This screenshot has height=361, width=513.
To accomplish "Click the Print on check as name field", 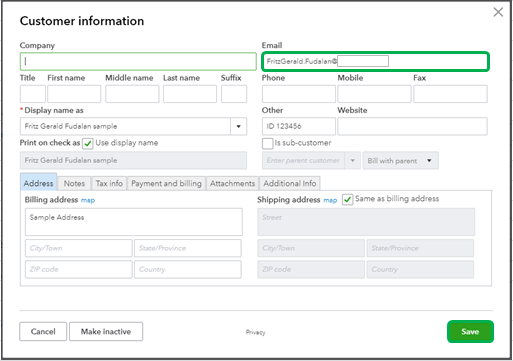I will 133,161.
